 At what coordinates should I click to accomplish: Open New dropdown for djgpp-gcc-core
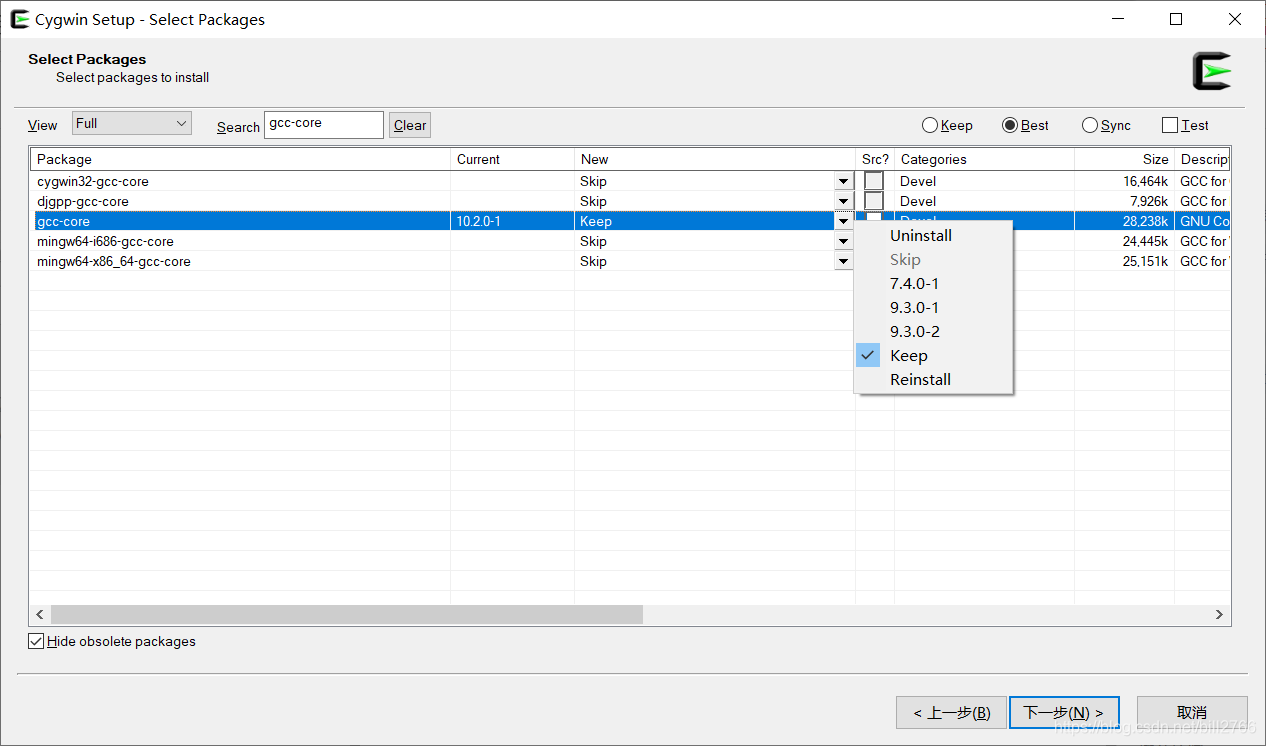(x=844, y=201)
